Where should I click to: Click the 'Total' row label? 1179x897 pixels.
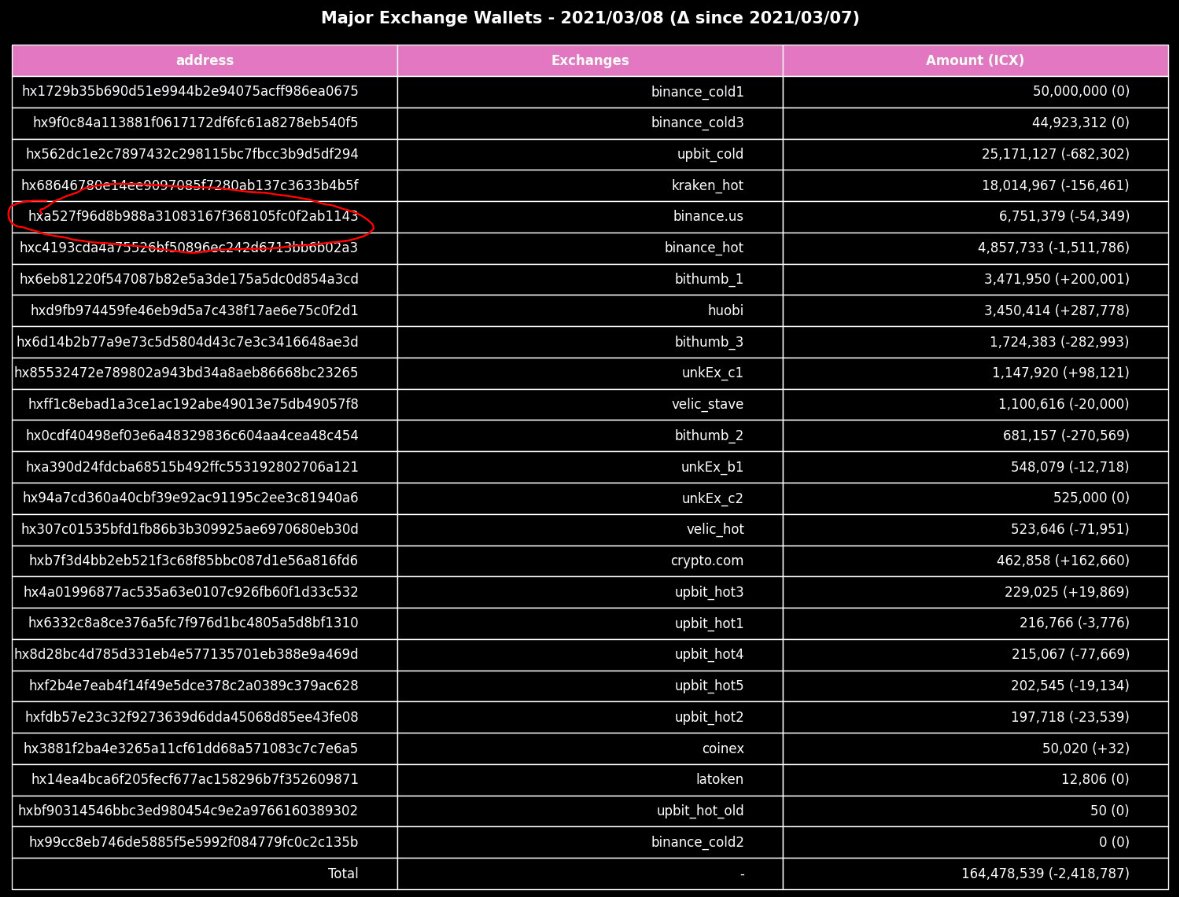click(343, 874)
